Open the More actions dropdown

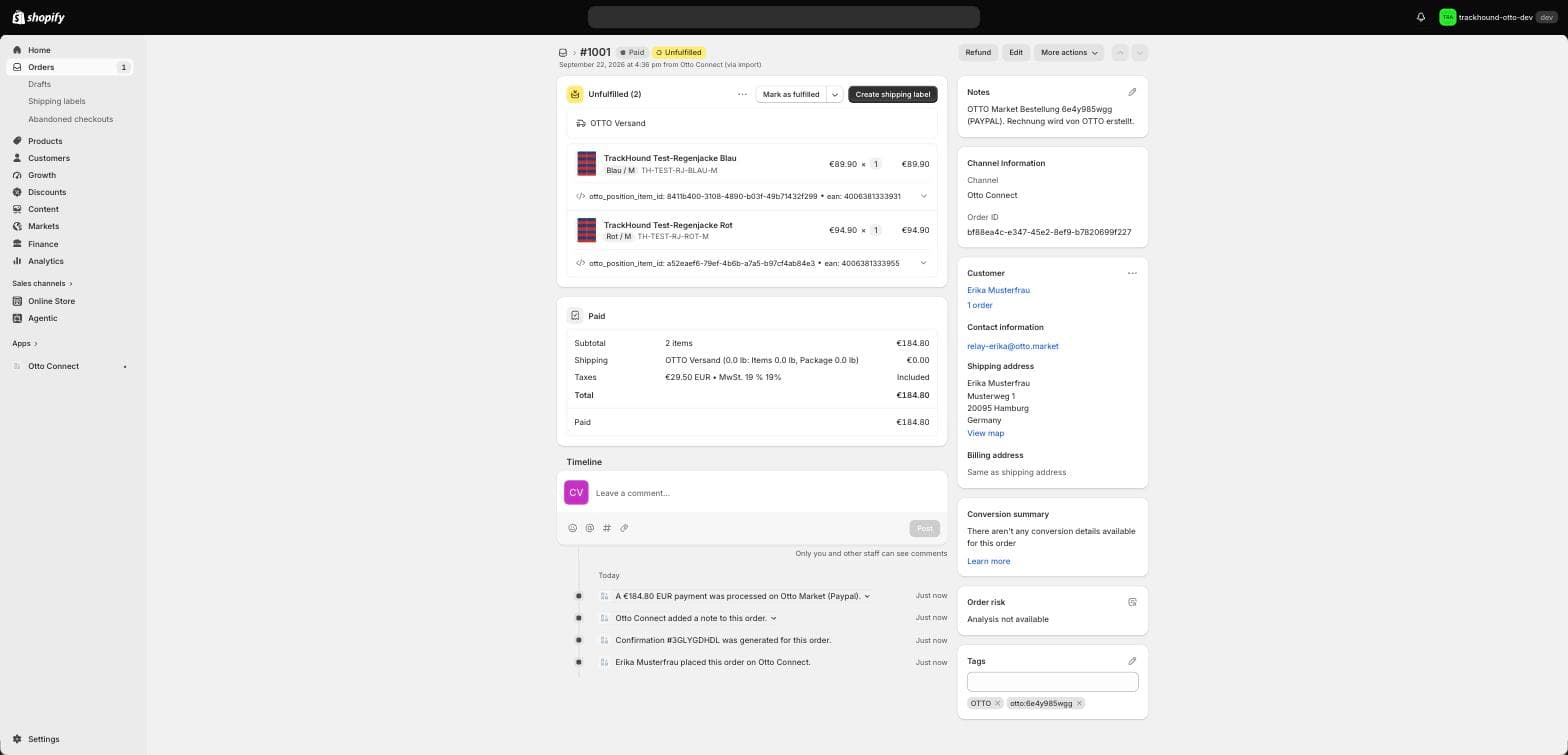tap(1069, 53)
